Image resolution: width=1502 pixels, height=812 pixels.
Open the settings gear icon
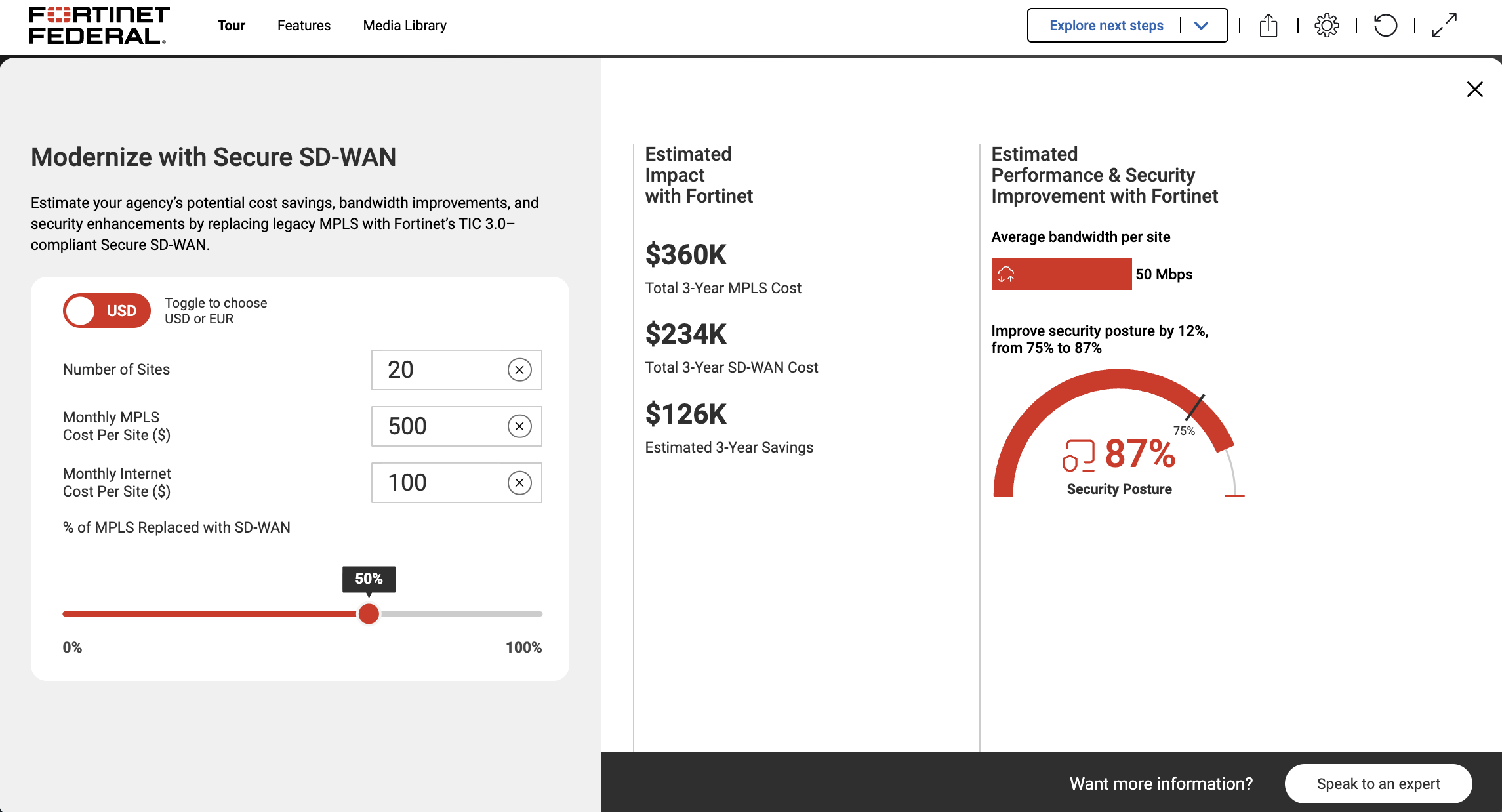1327,26
